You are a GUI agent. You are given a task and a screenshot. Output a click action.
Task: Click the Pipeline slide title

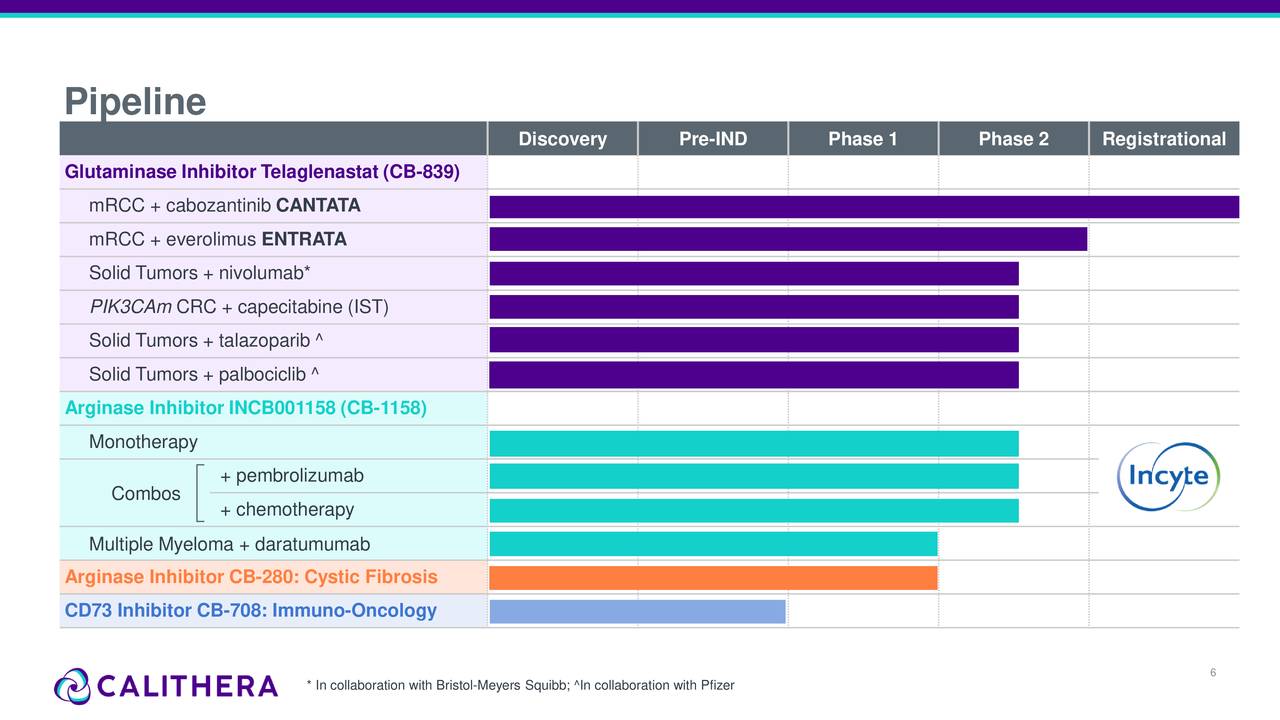[135, 101]
